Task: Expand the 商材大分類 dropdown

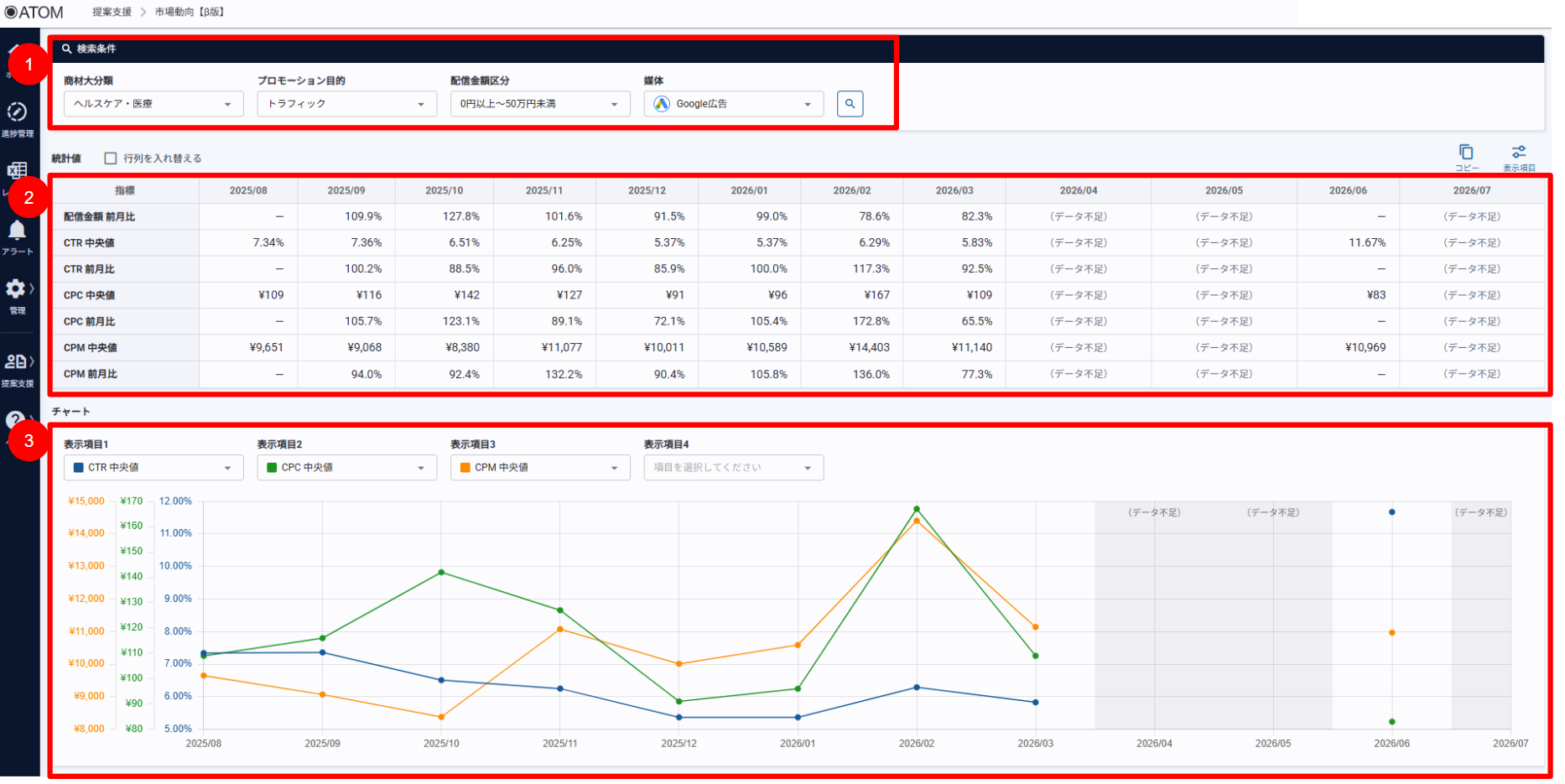Action: [153, 104]
